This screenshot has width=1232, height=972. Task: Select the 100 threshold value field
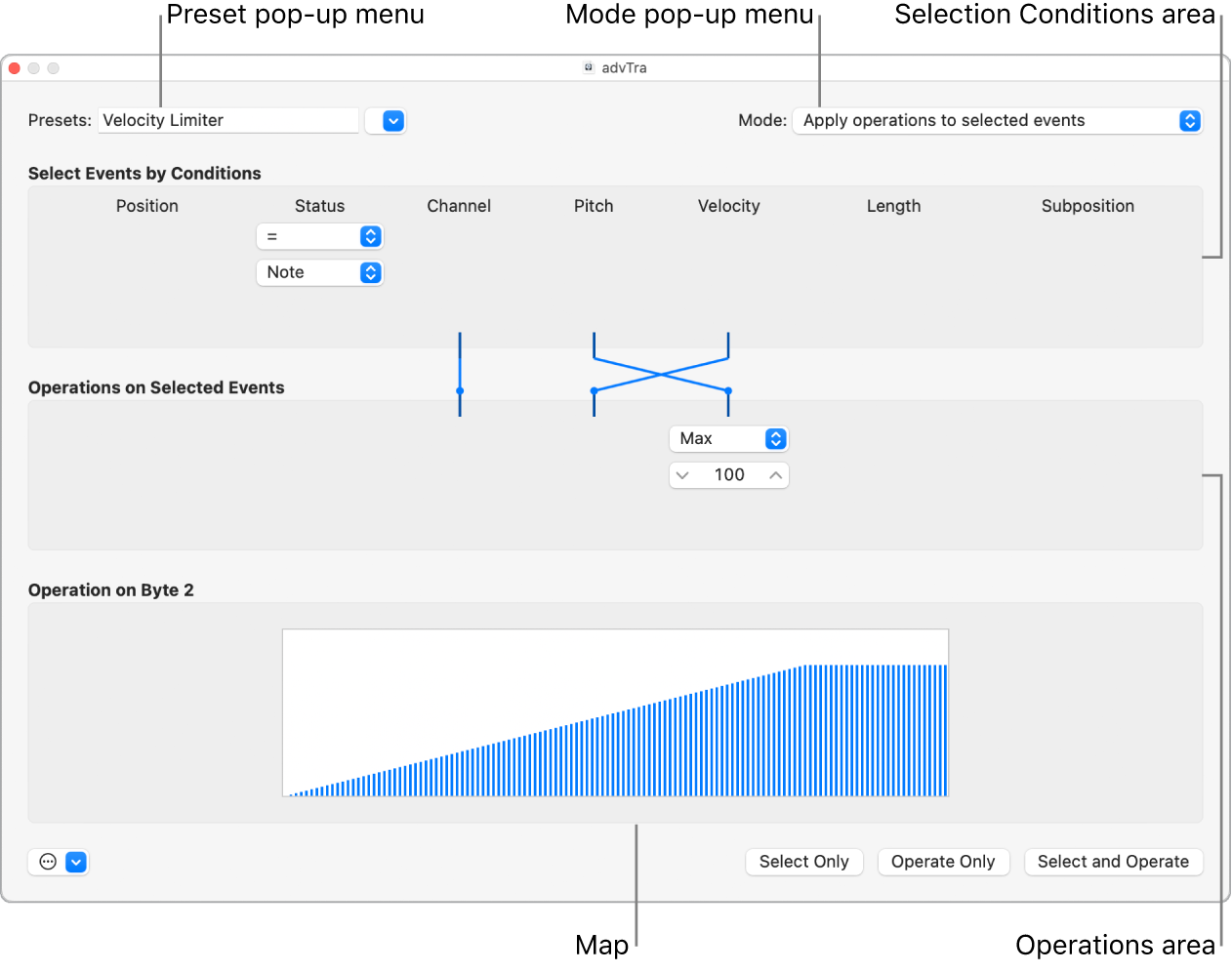point(728,475)
